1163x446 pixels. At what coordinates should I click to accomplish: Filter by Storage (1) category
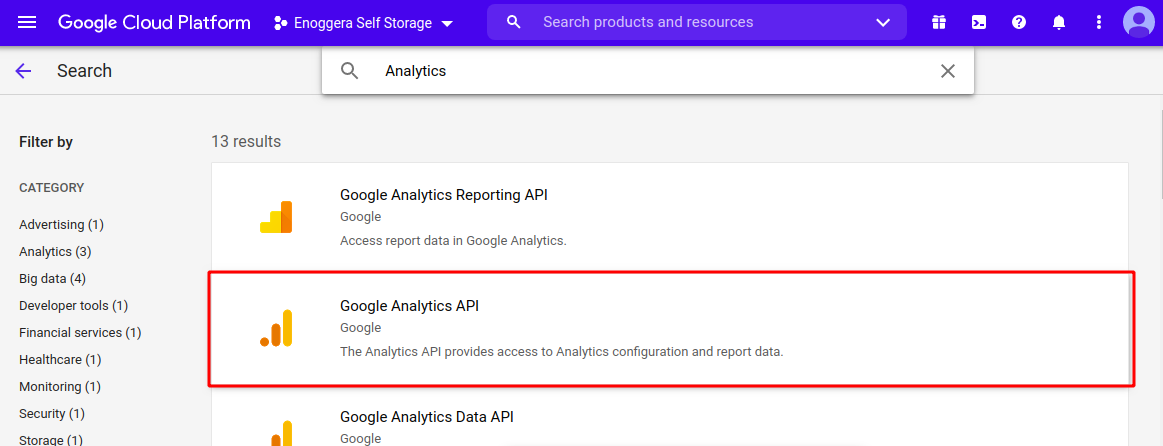51,440
